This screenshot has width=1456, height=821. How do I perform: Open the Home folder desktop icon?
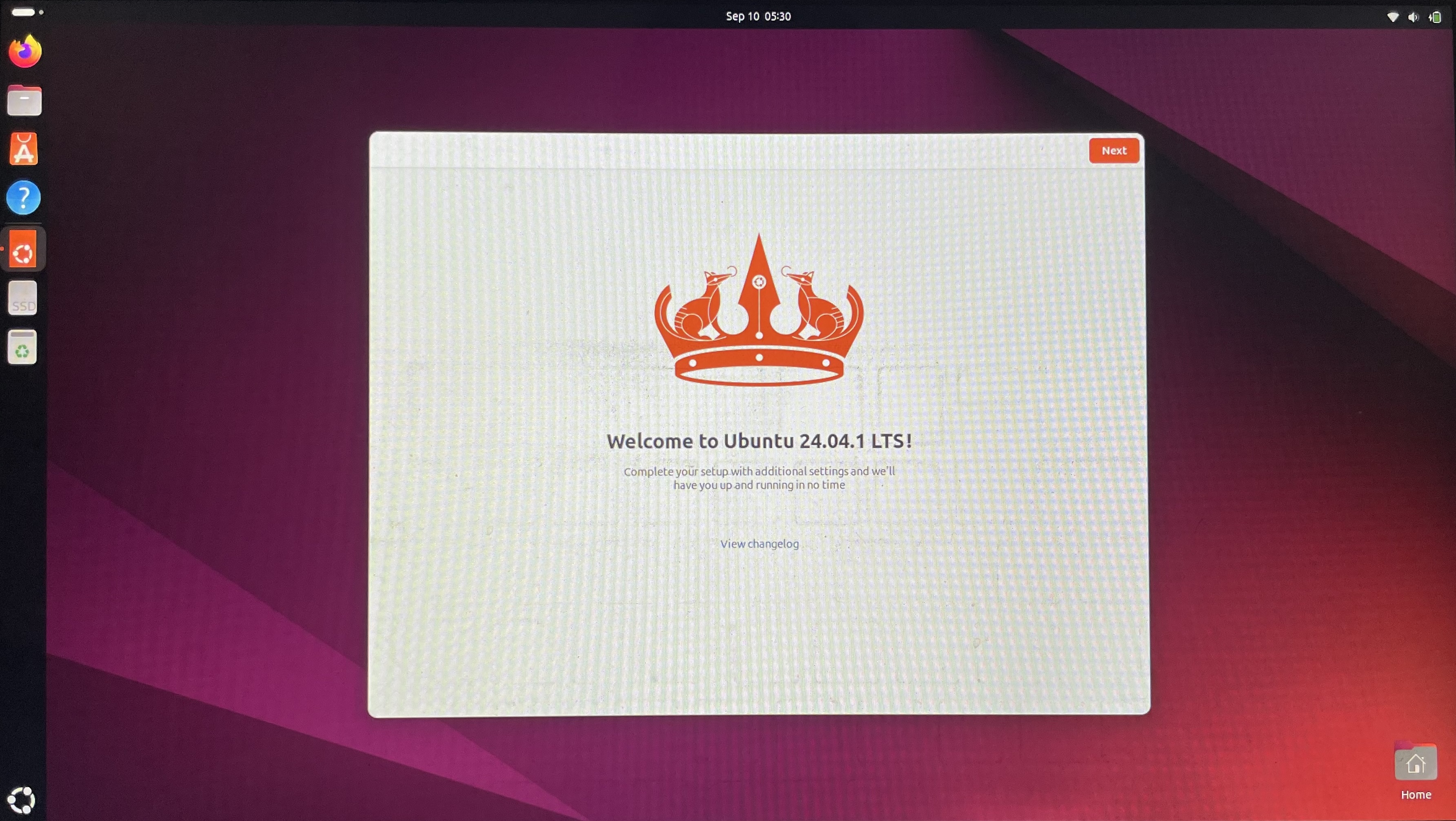coord(1415,762)
